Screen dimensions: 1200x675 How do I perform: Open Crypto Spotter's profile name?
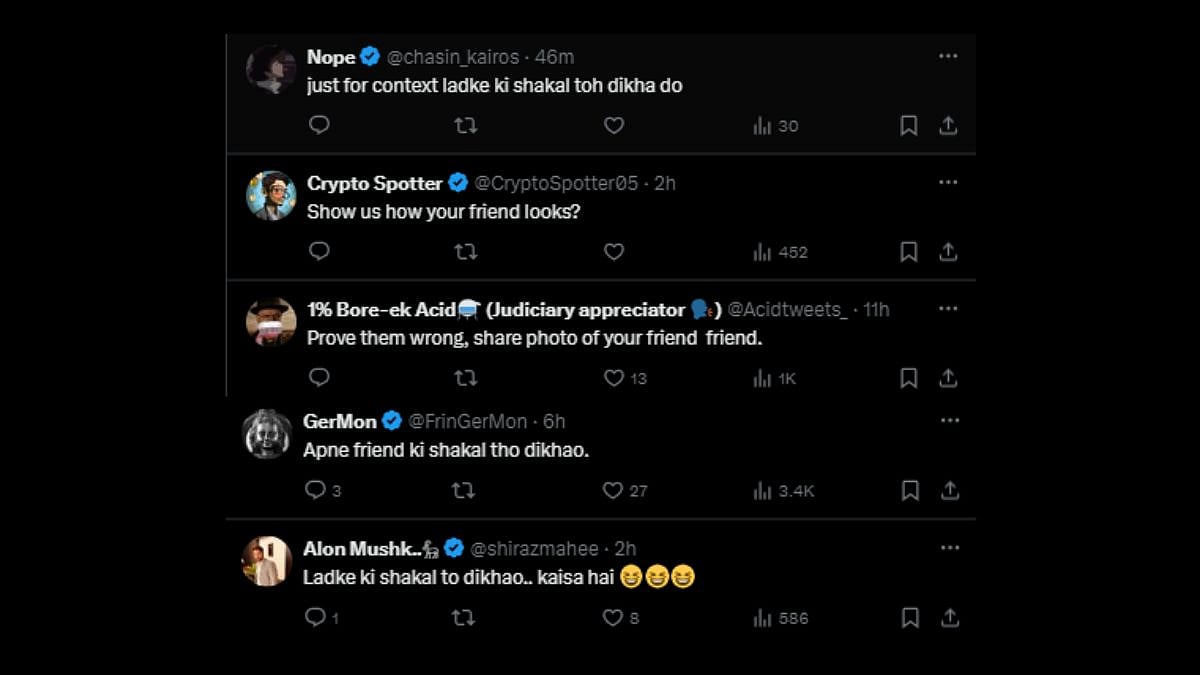point(375,183)
